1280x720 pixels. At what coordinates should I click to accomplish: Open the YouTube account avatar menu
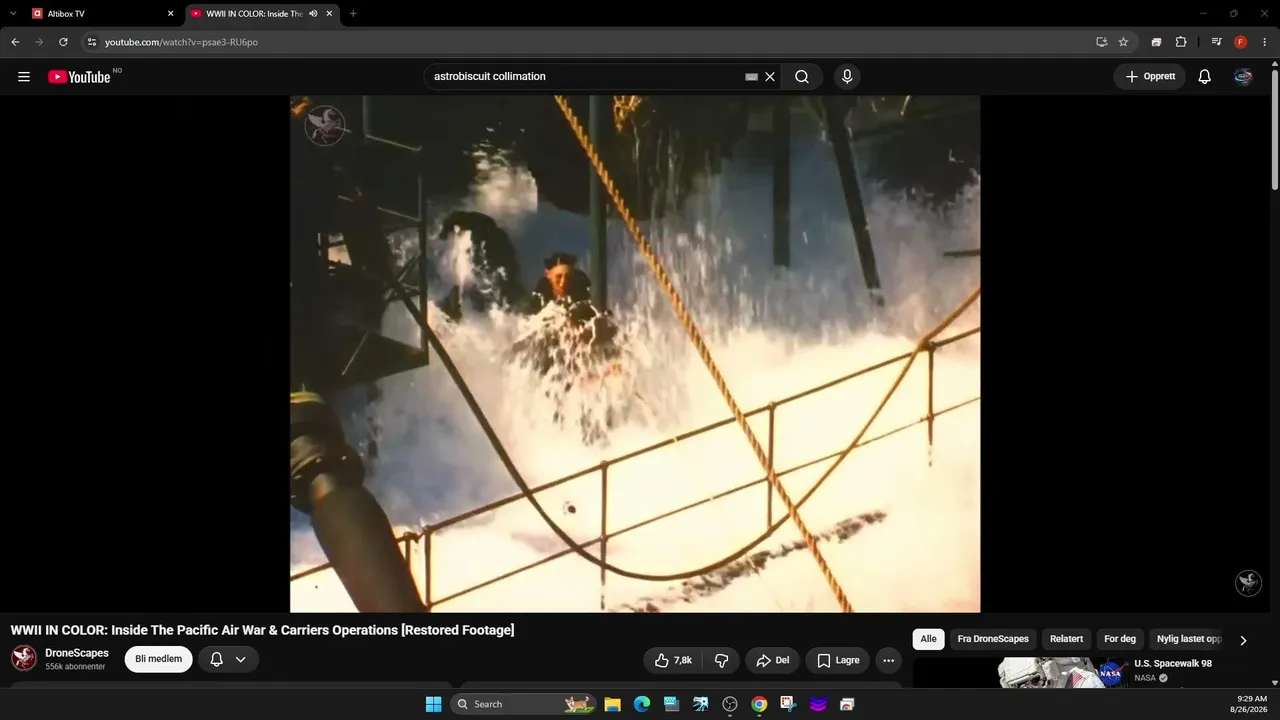coord(1243,77)
